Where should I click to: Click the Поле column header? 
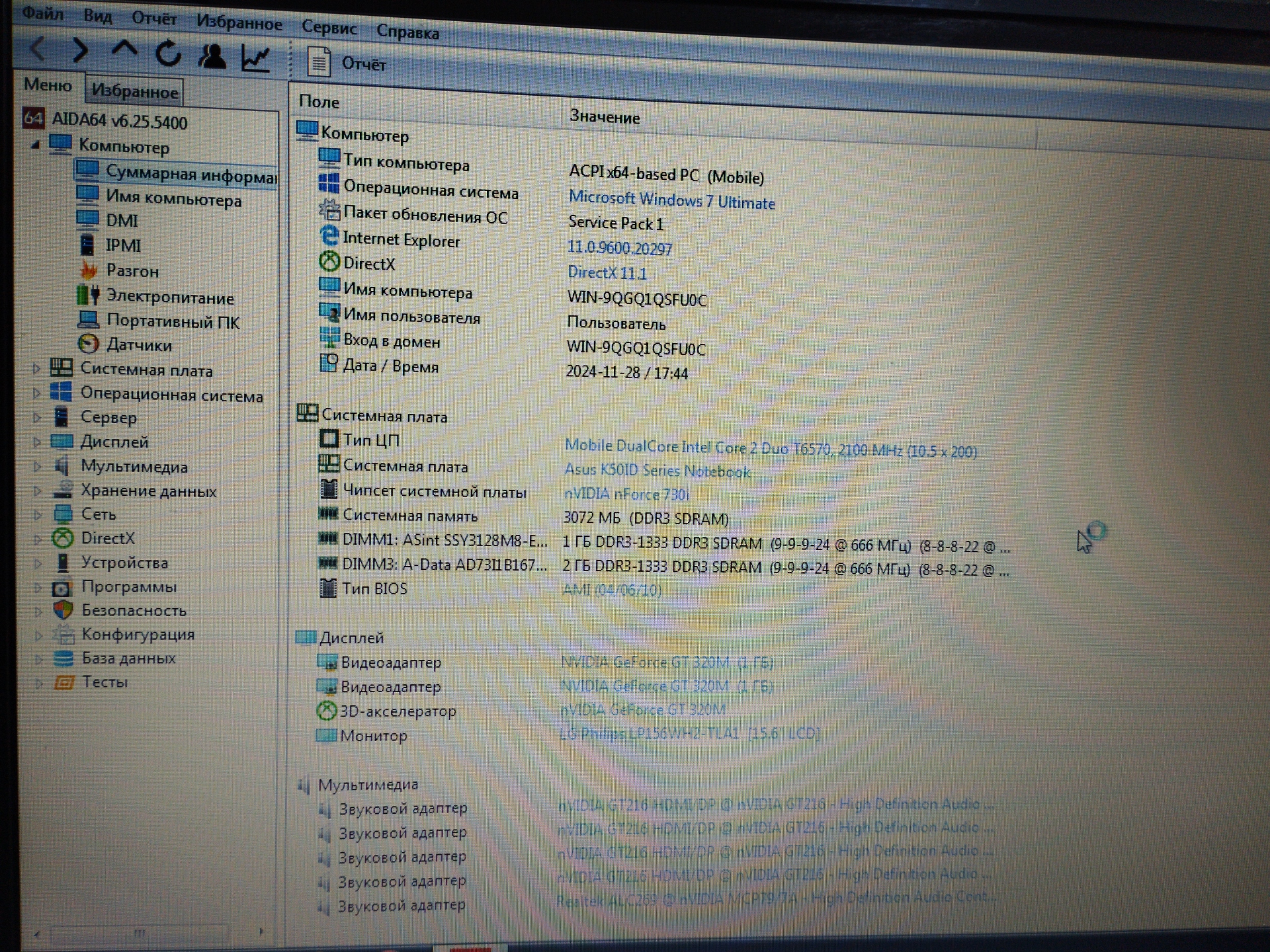[x=319, y=102]
